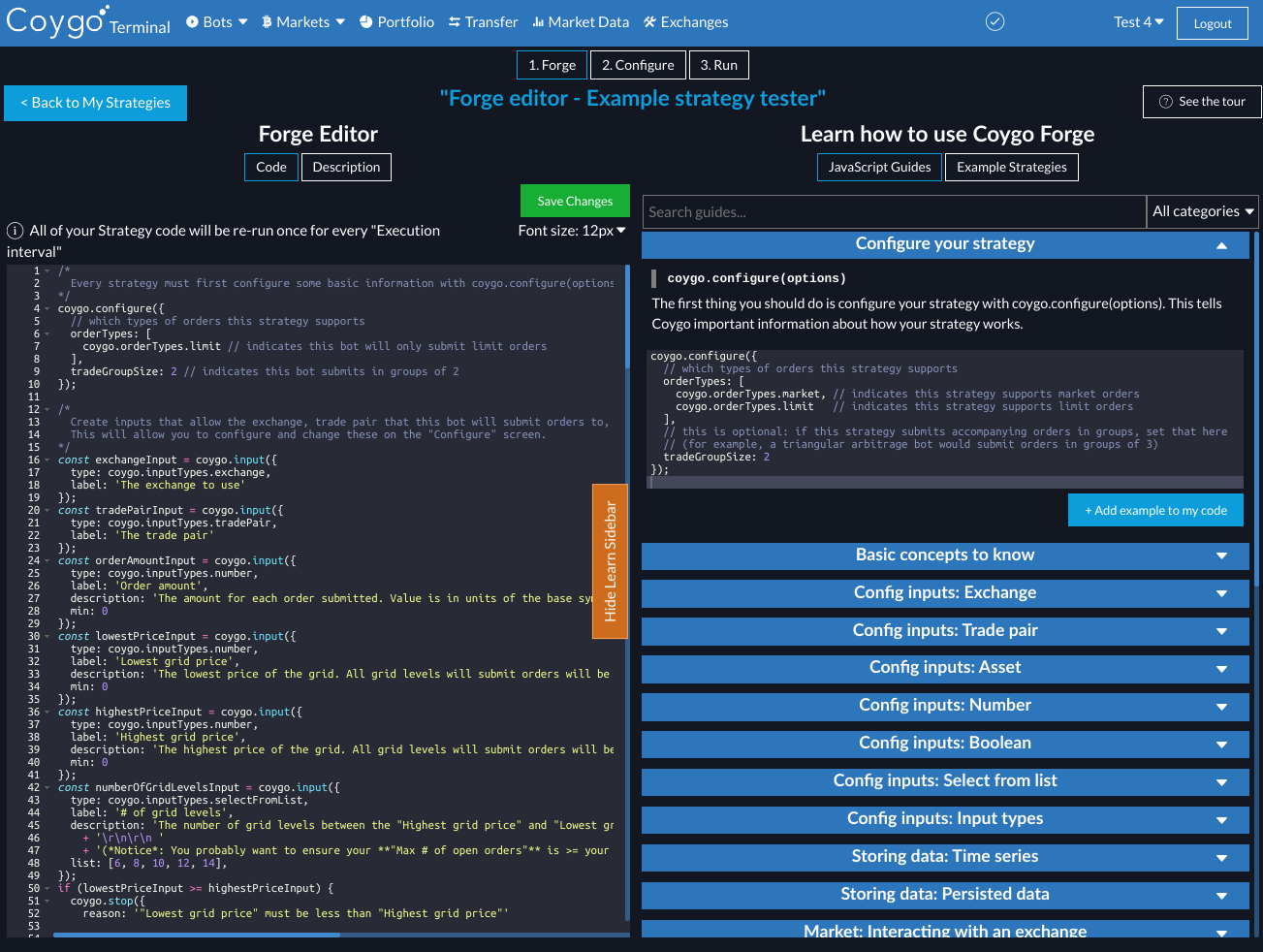Switch to the Description tab

pos(346,167)
